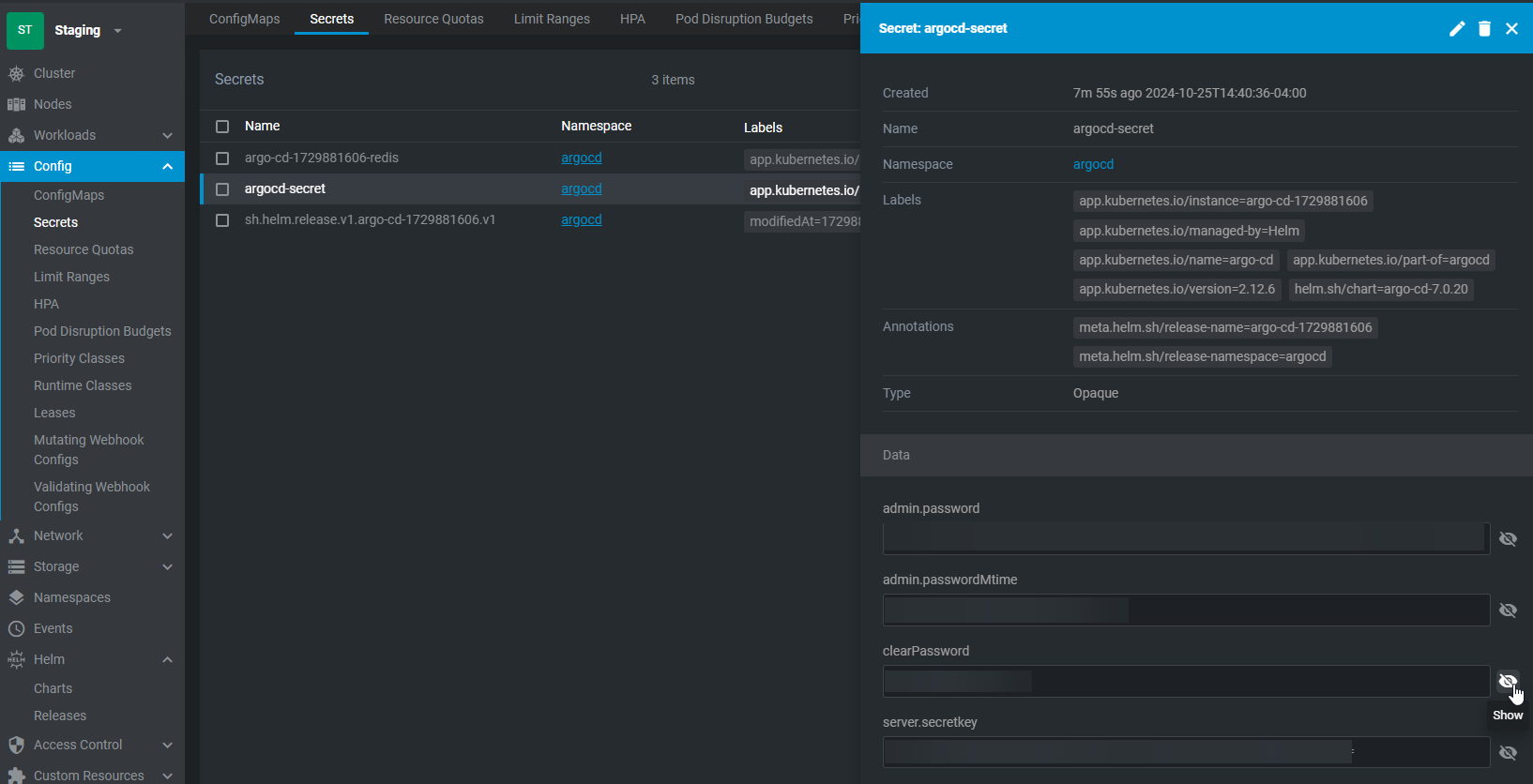This screenshot has height=784, width=1533.
Task: Click the Nodes icon in the sidebar
Action: tap(16, 104)
